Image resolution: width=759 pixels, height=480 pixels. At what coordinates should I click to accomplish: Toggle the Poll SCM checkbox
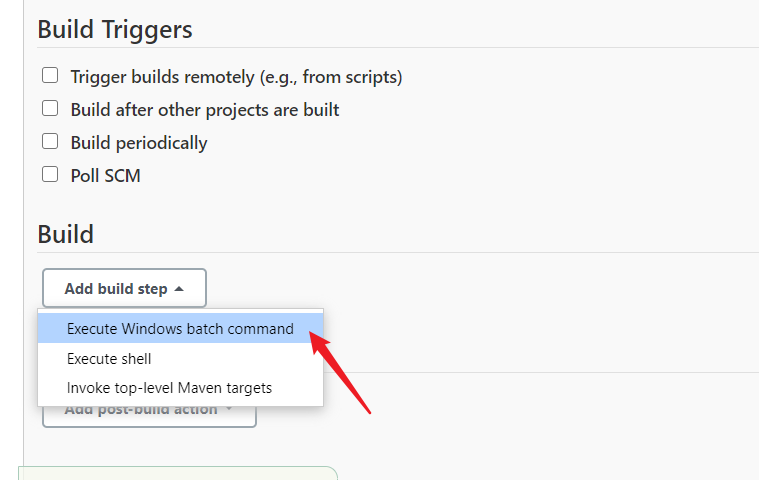tap(50, 174)
